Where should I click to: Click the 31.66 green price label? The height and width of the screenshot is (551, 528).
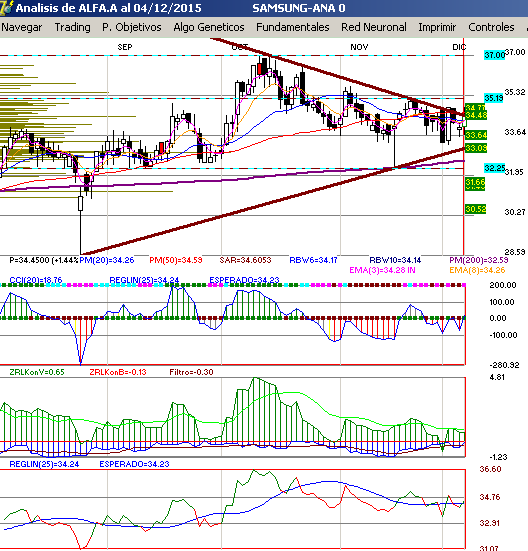[x=475, y=182]
